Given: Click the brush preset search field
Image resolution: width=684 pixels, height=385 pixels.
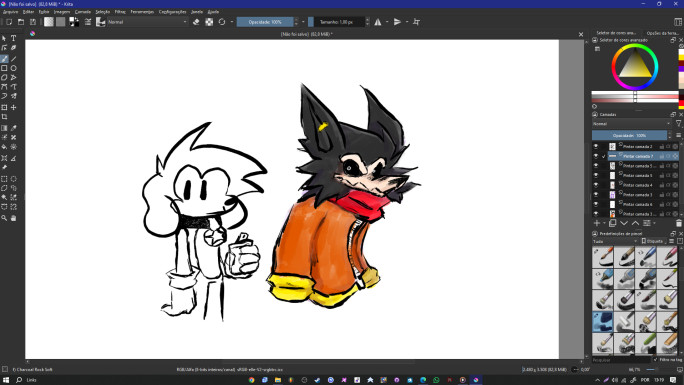Looking at the screenshot, I should click(x=621, y=360).
